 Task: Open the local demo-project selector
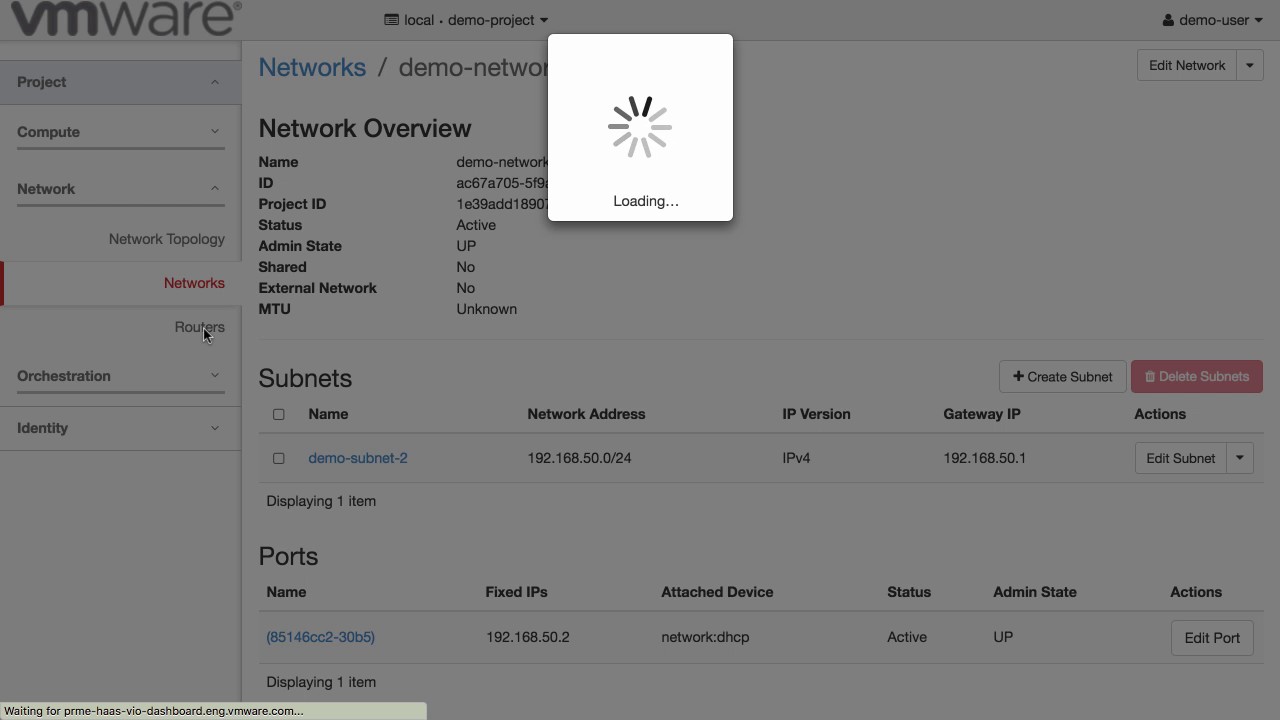click(466, 20)
